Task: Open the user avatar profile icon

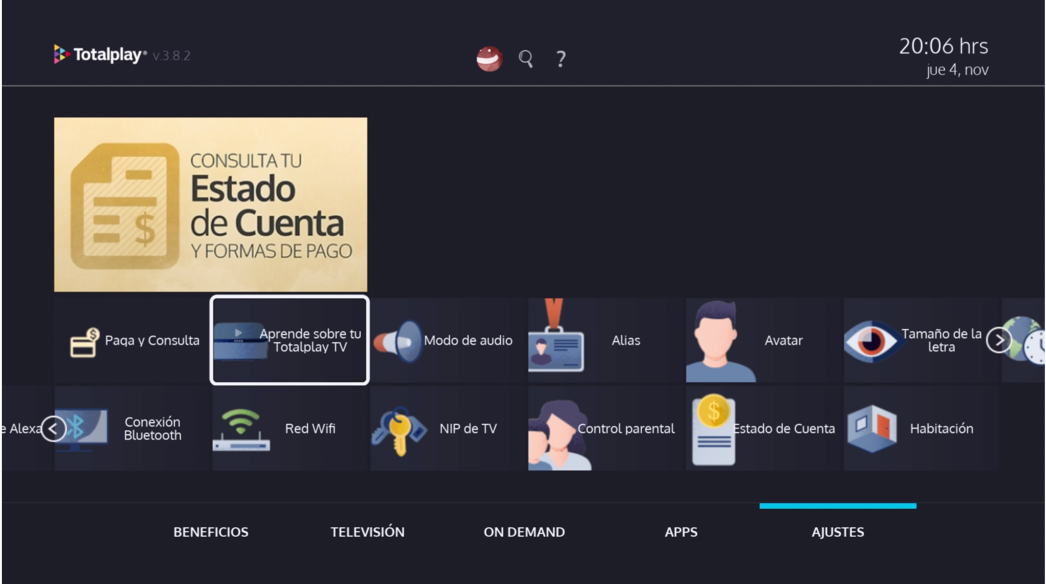Action: 489,59
